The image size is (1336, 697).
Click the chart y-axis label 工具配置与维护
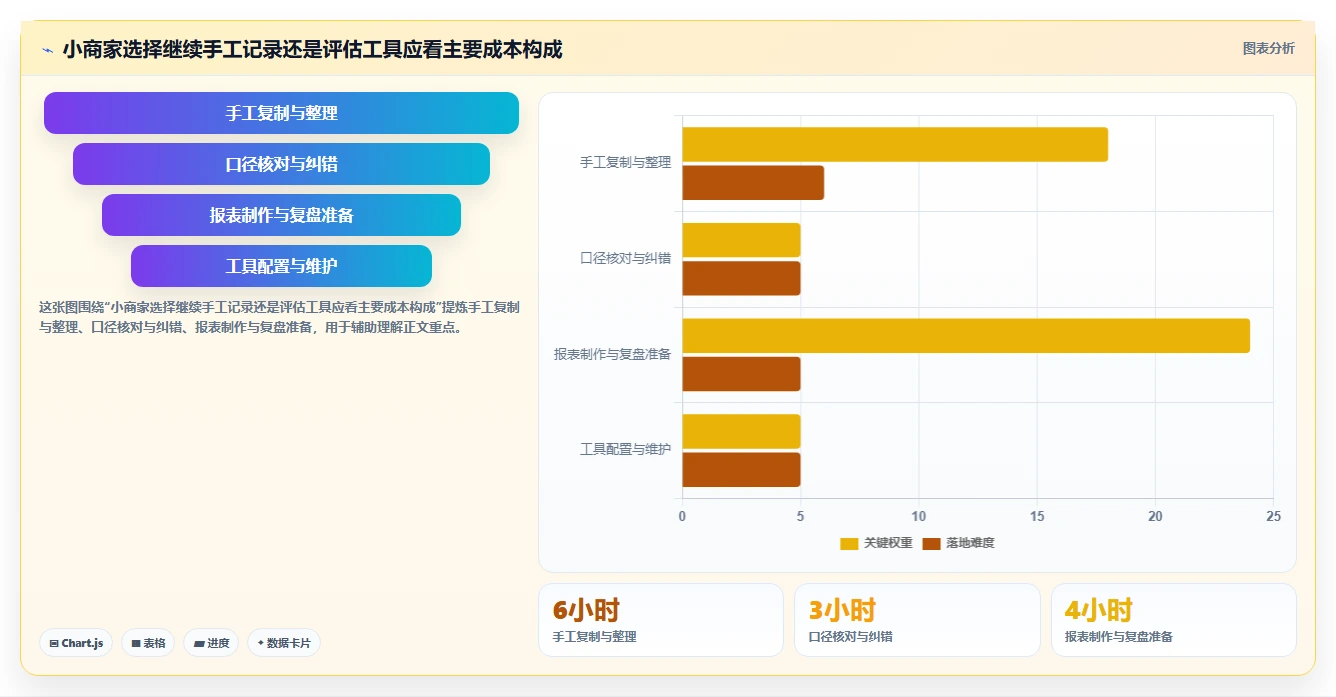pyautogui.click(x=625, y=450)
